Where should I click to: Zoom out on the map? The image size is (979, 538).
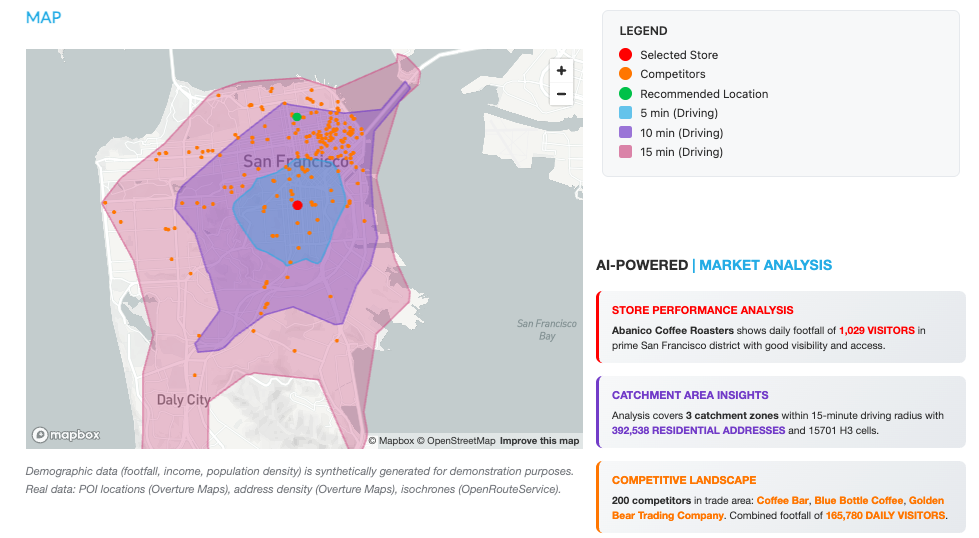561,94
